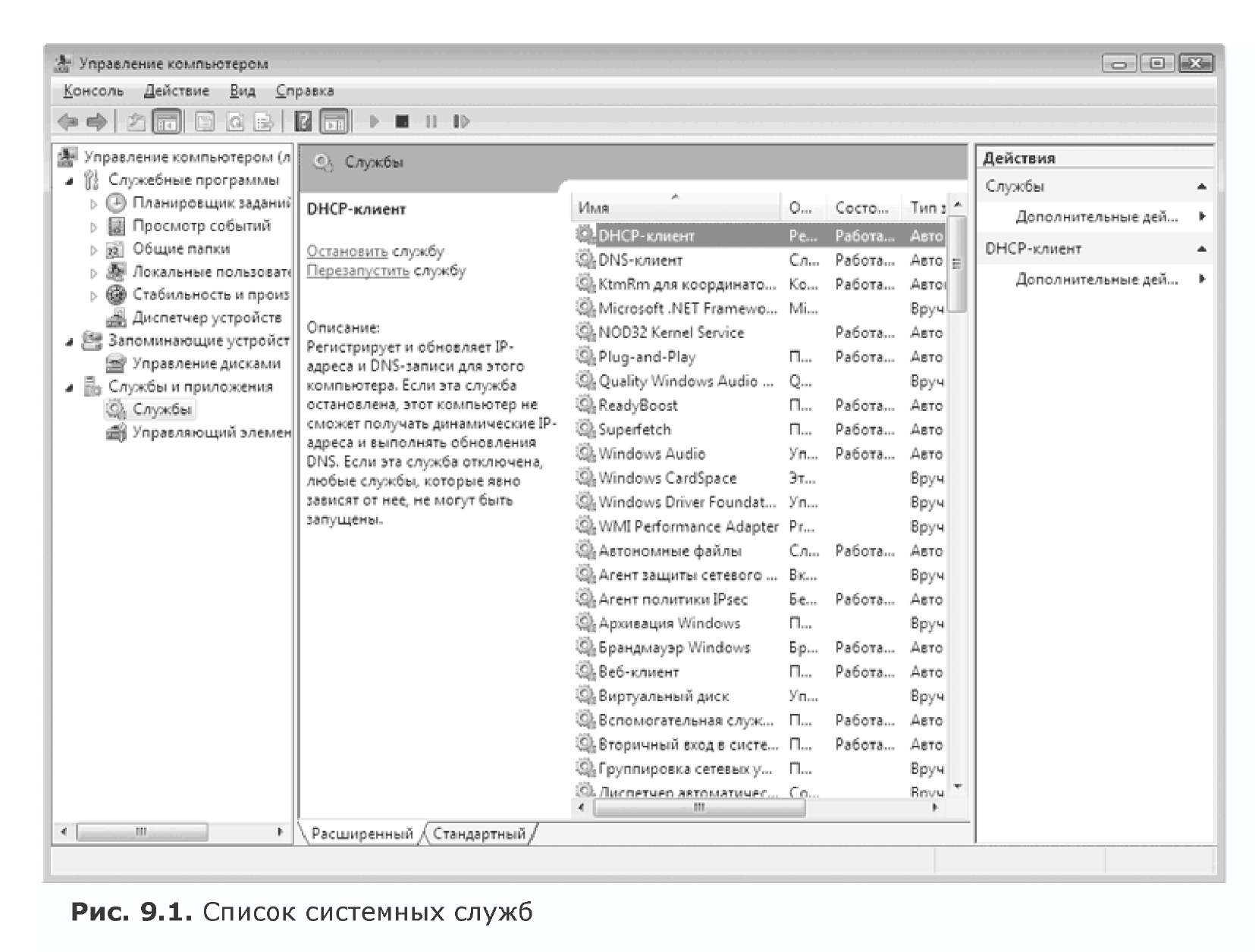Sort by the Тип запуска column header

coord(924,207)
